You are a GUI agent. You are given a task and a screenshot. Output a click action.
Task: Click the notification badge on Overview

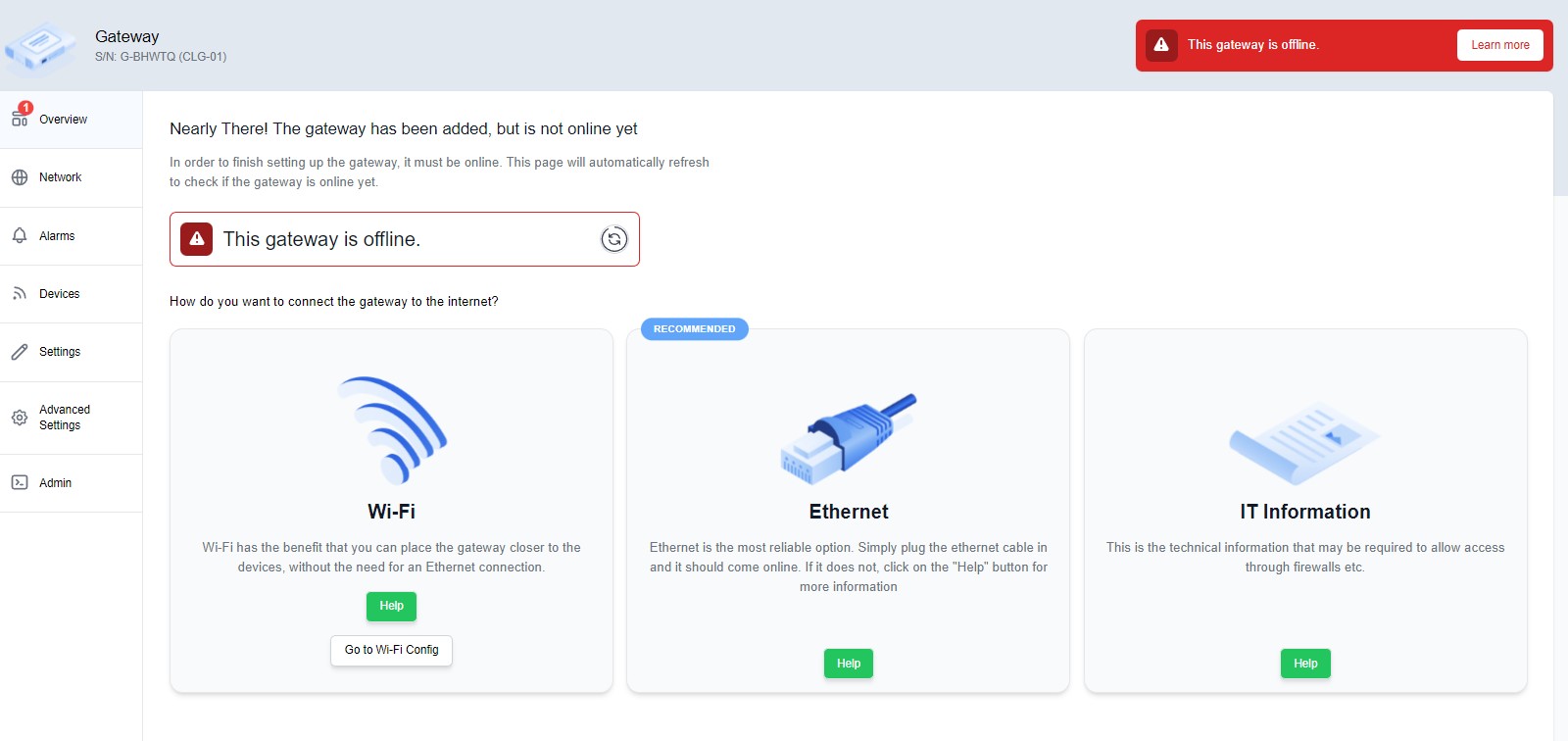pos(25,108)
